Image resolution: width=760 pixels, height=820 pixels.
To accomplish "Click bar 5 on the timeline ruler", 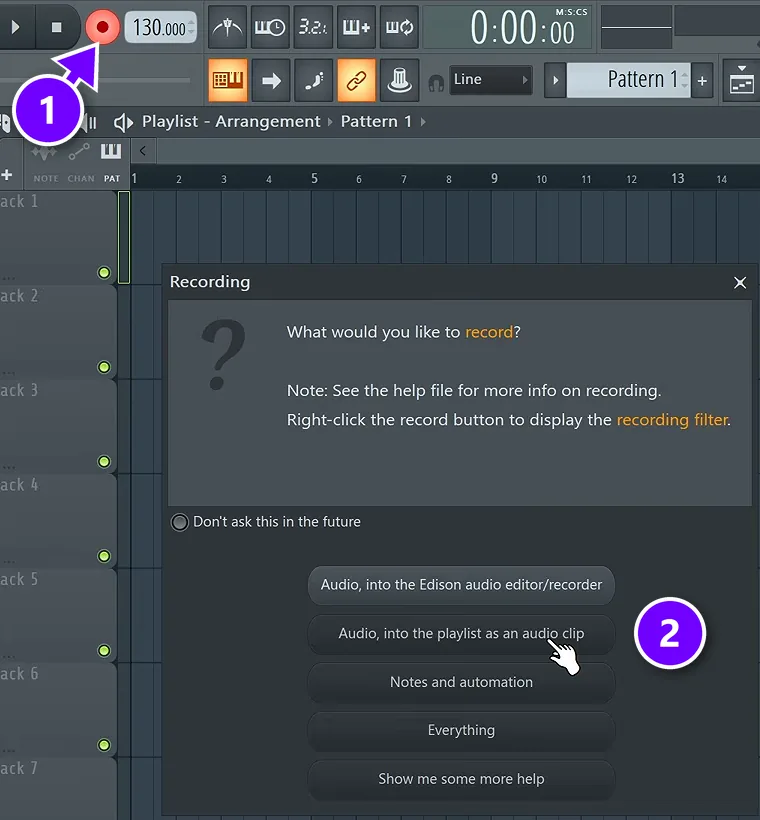I will point(314,178).
